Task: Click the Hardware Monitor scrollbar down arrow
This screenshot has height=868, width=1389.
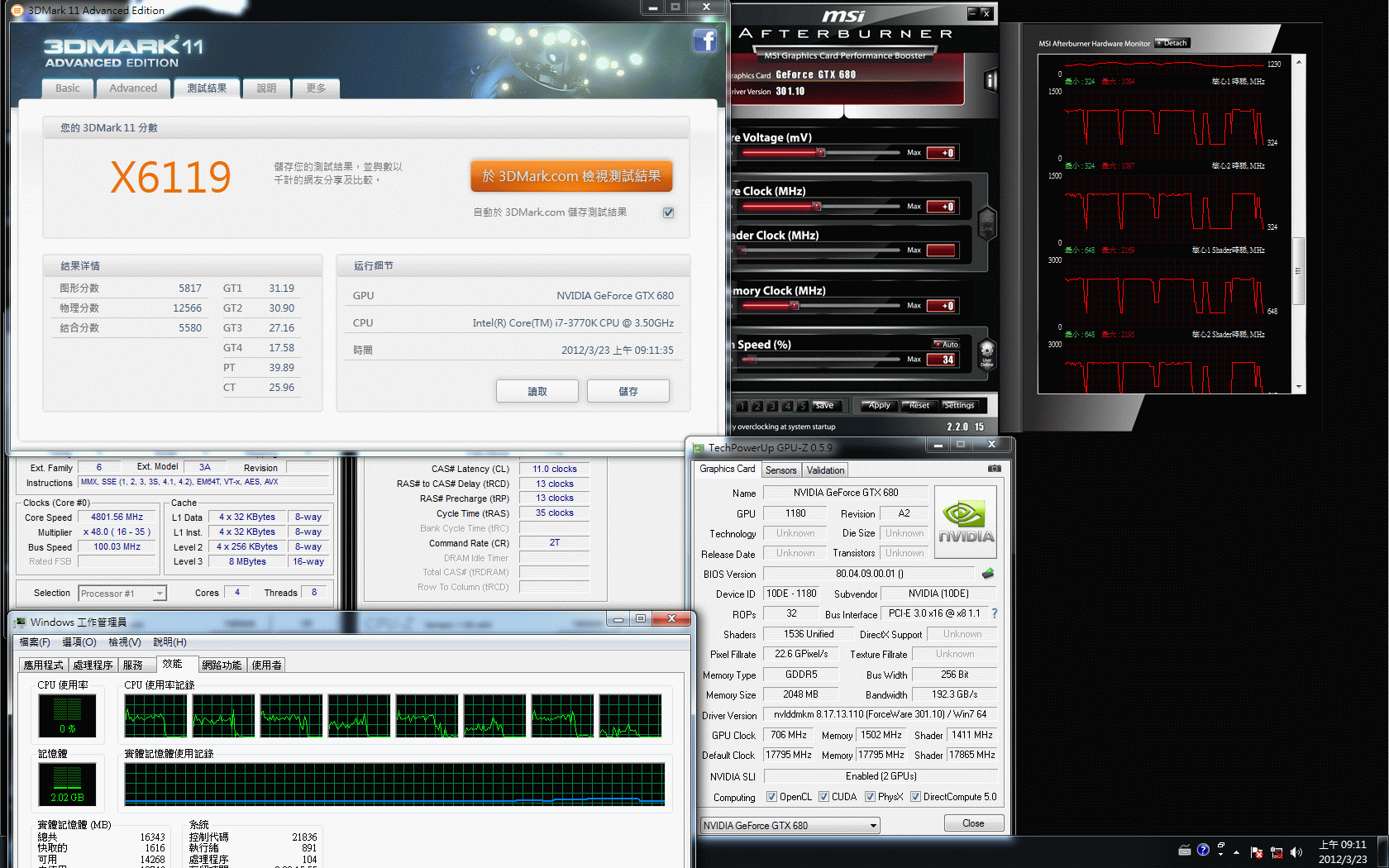Action: pos(1299,387)
